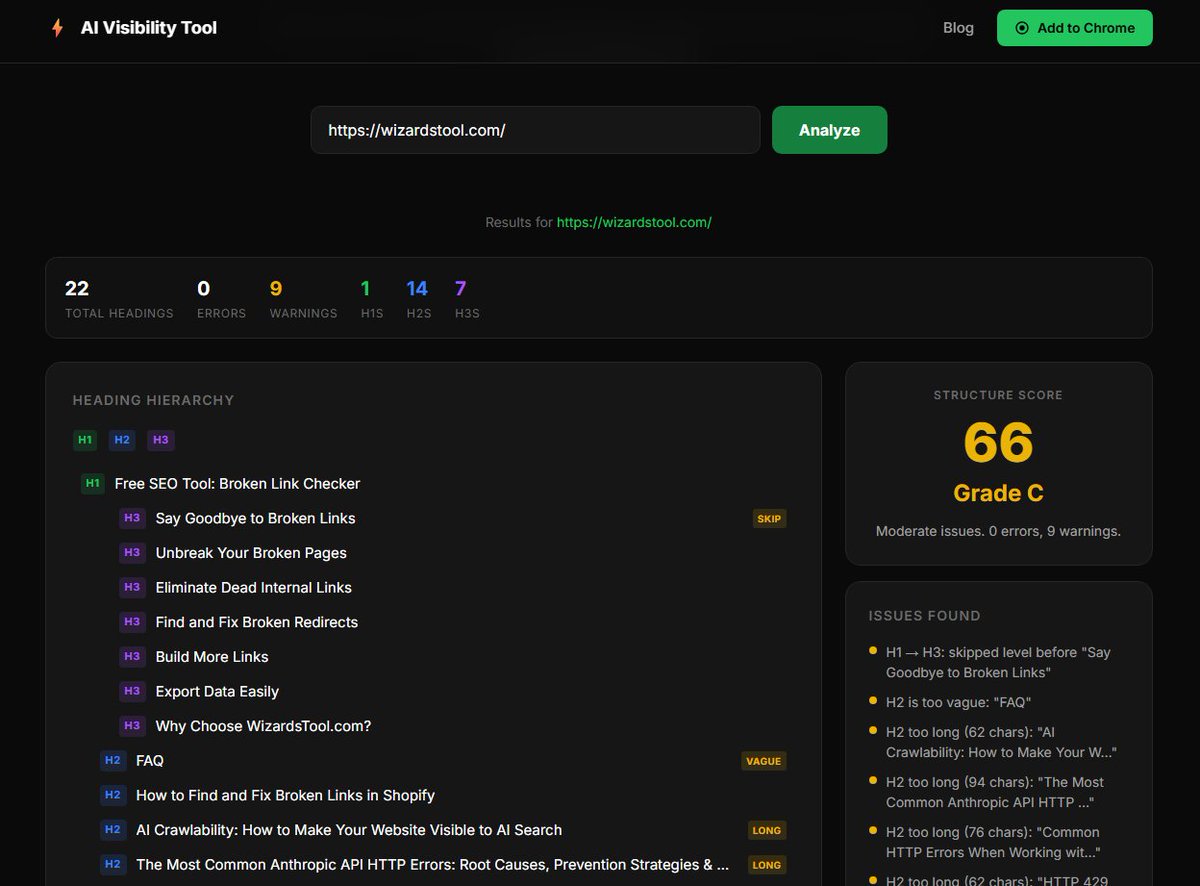
Task: Select heading Free SEO Tool: Broken Link Checker
Action: click(237, 484)
